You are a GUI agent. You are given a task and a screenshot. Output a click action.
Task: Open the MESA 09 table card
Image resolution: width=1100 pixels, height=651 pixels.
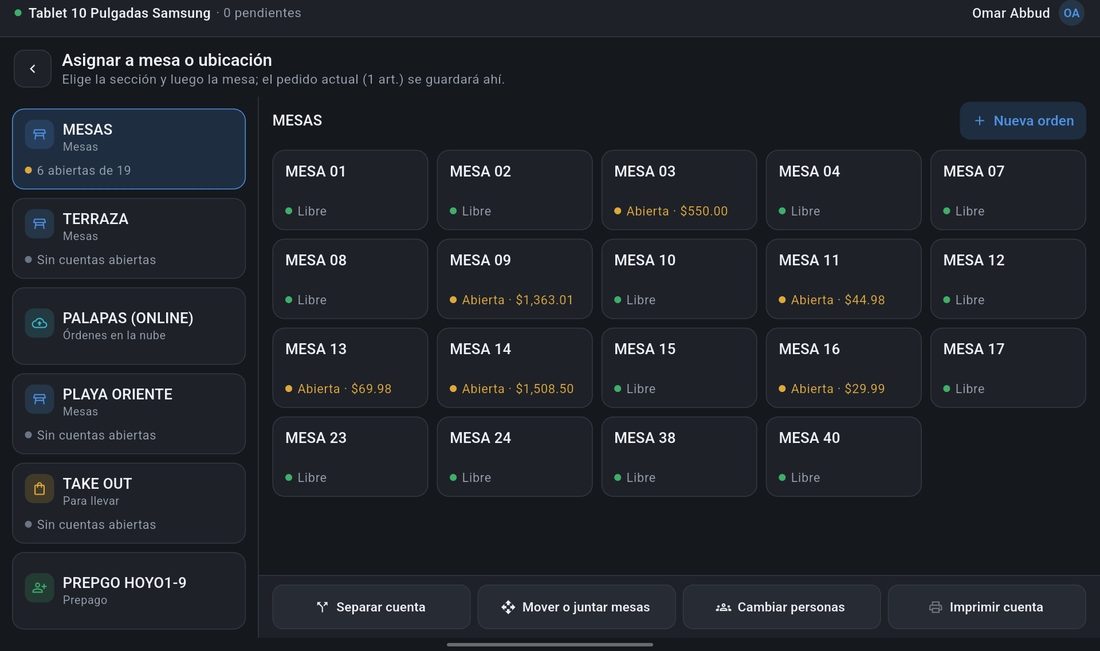click(x=515, y=278)
